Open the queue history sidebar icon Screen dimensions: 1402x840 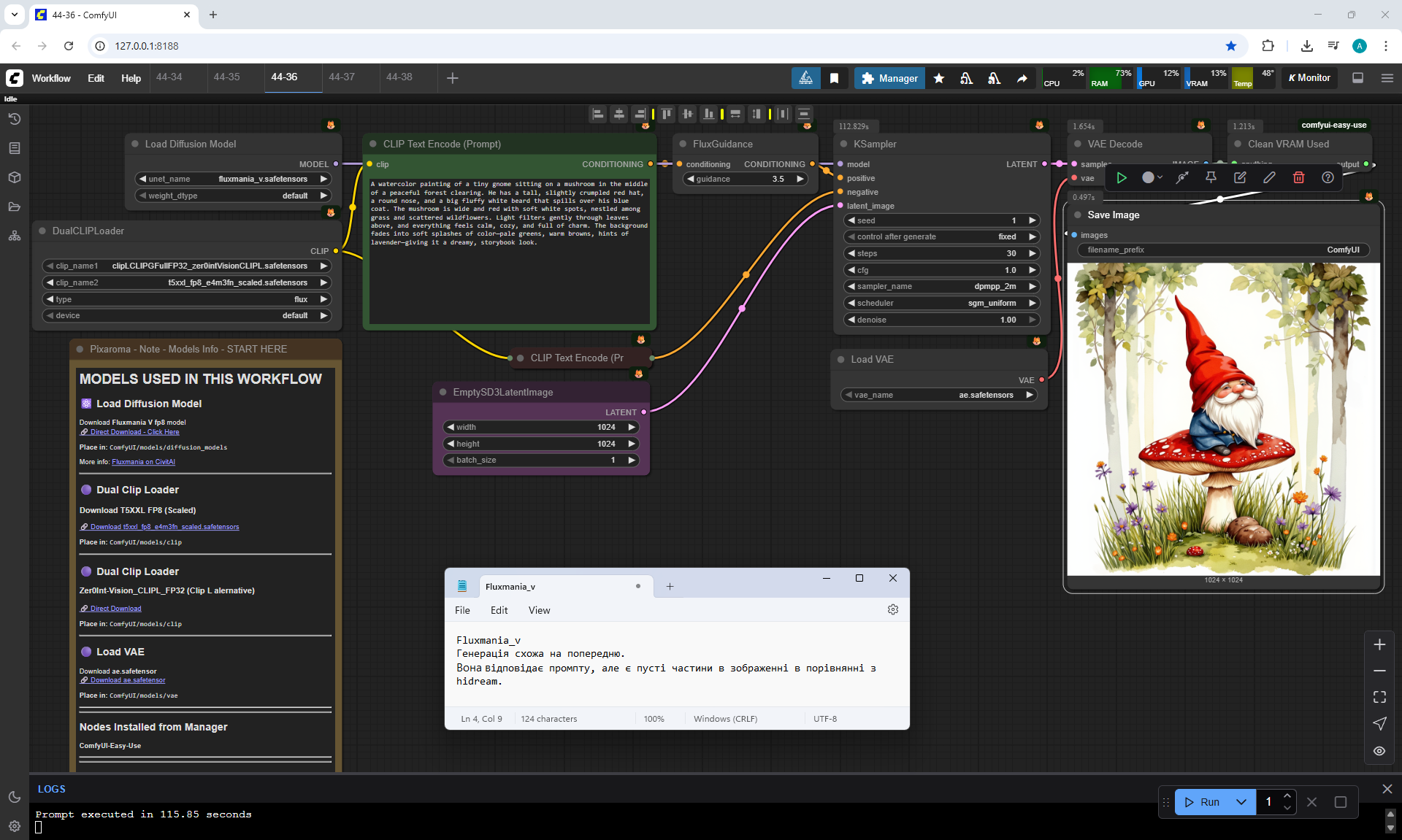point(15,119)
